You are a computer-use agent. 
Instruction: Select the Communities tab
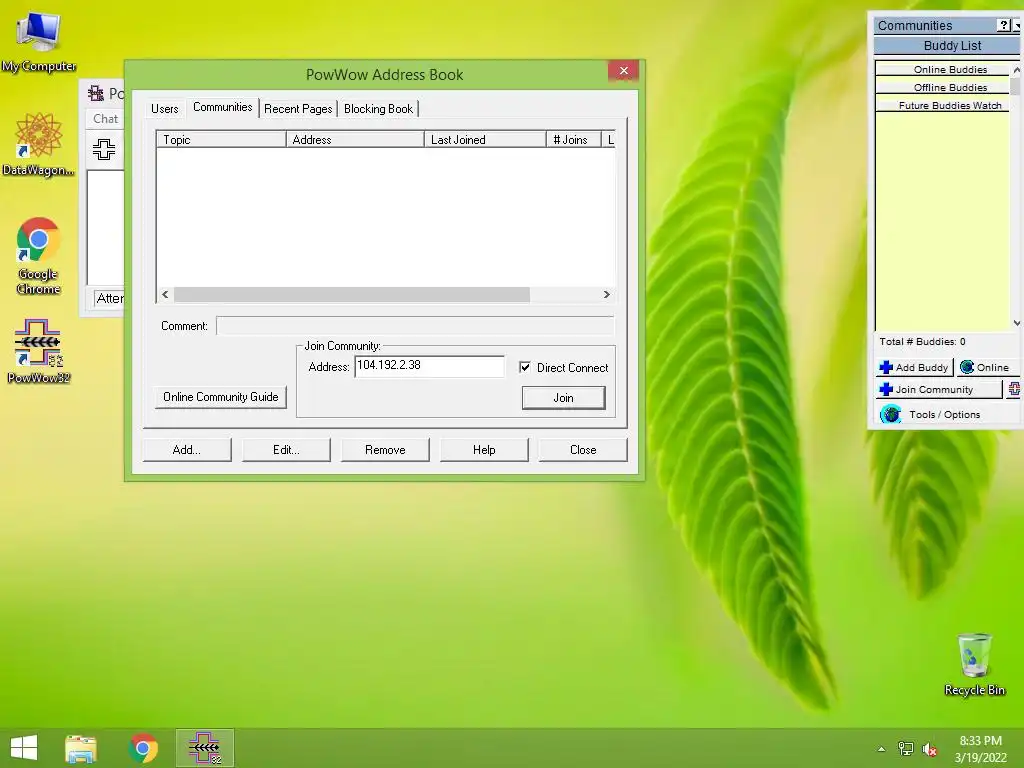point(223,107)
